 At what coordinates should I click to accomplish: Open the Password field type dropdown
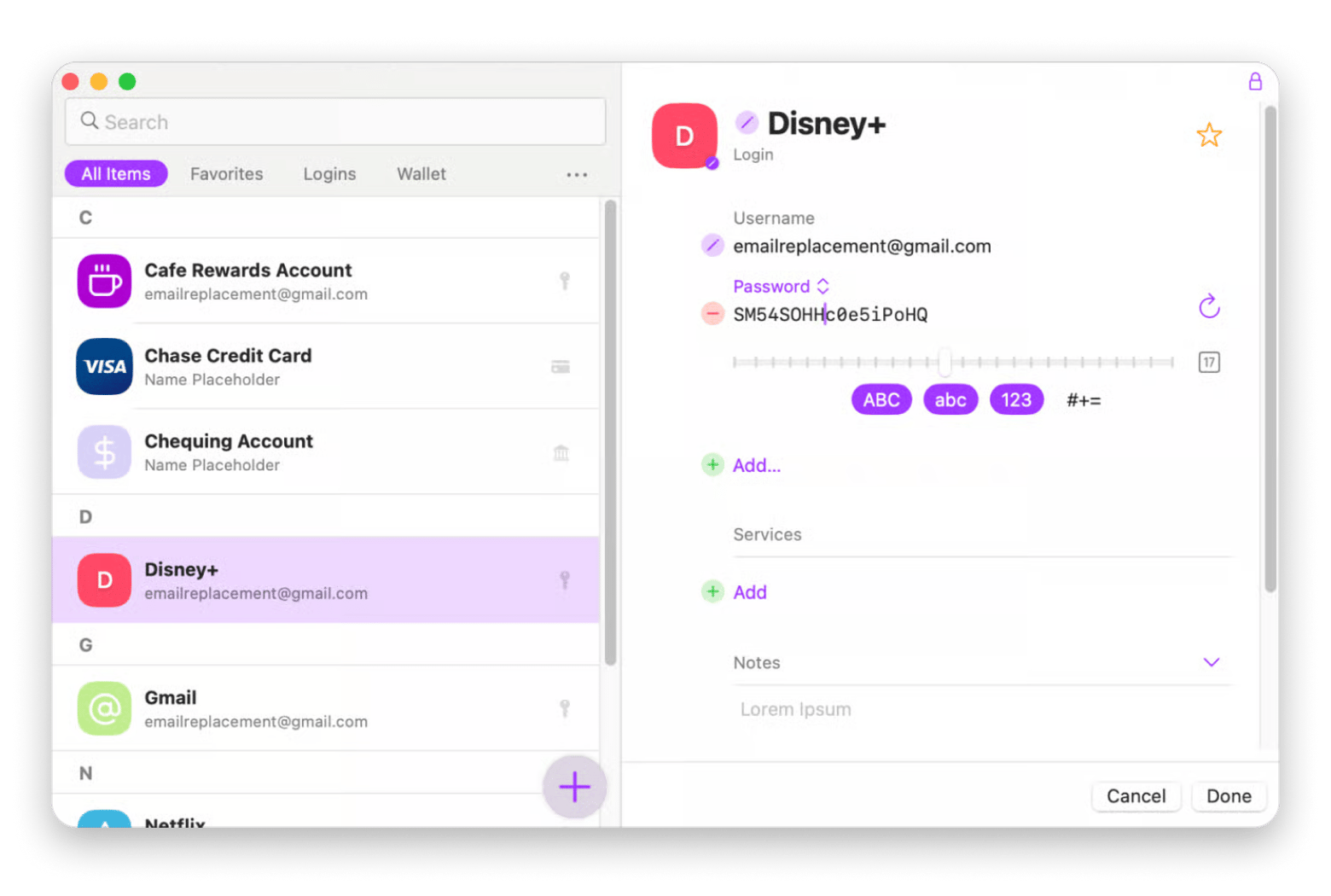coord(781,286)
